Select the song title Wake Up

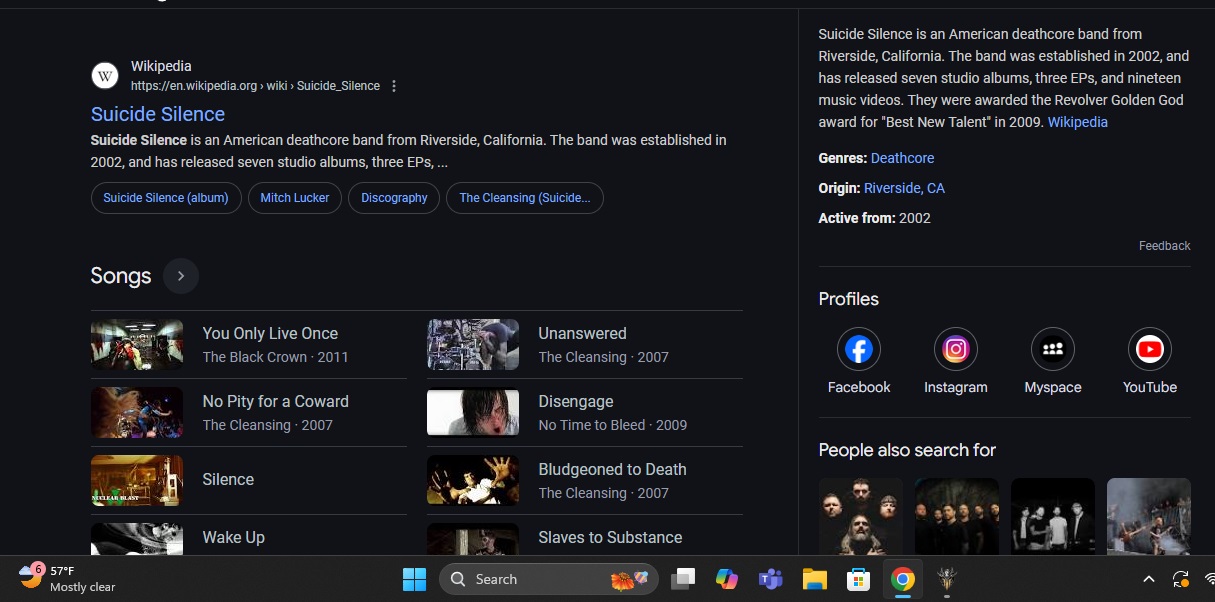[234, 537]
